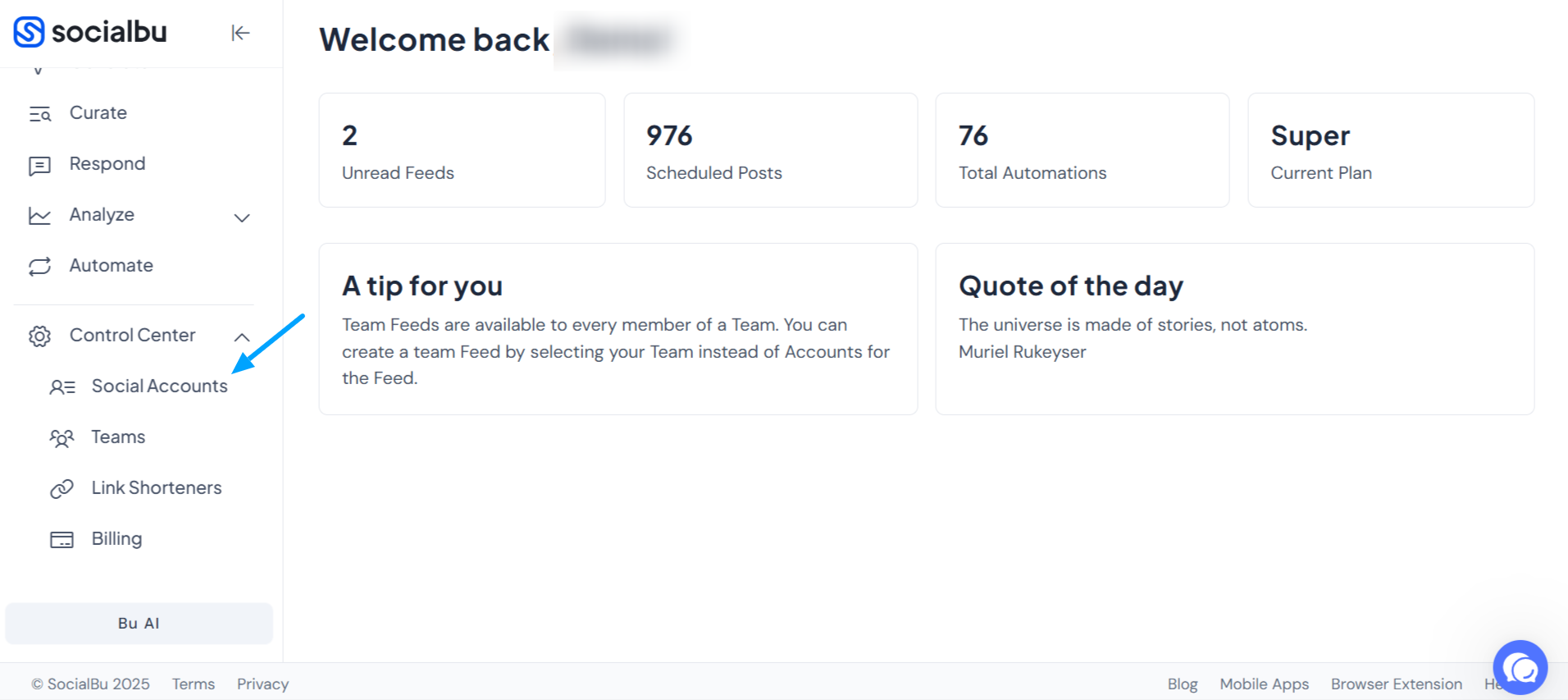Click the Curate search-list icon

pos(40,114)
